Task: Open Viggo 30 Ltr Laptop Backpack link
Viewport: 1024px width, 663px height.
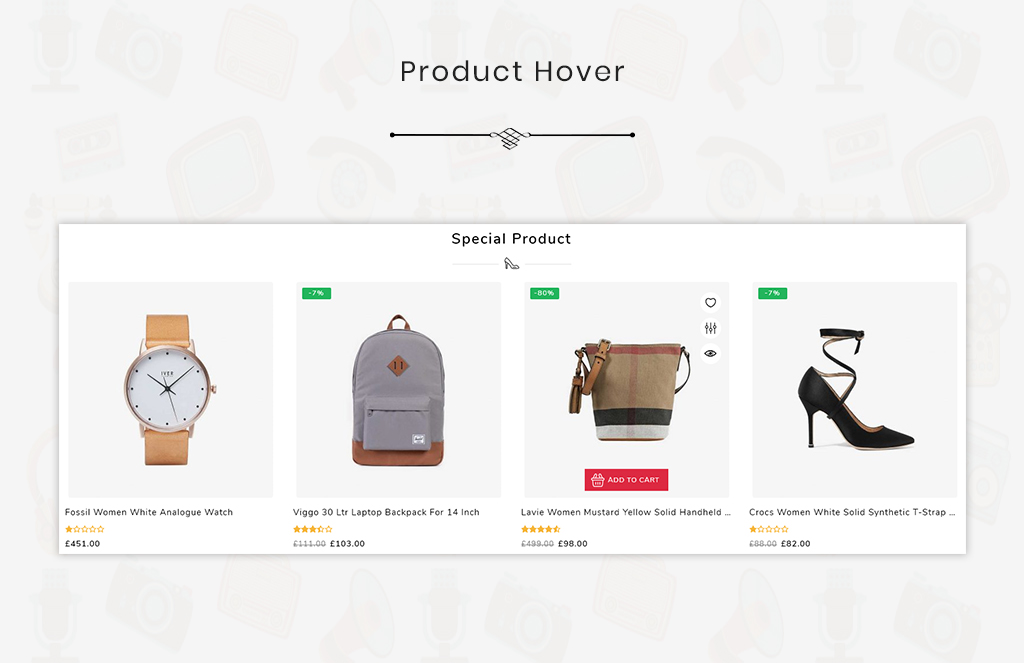Action: tap(386, 512)
